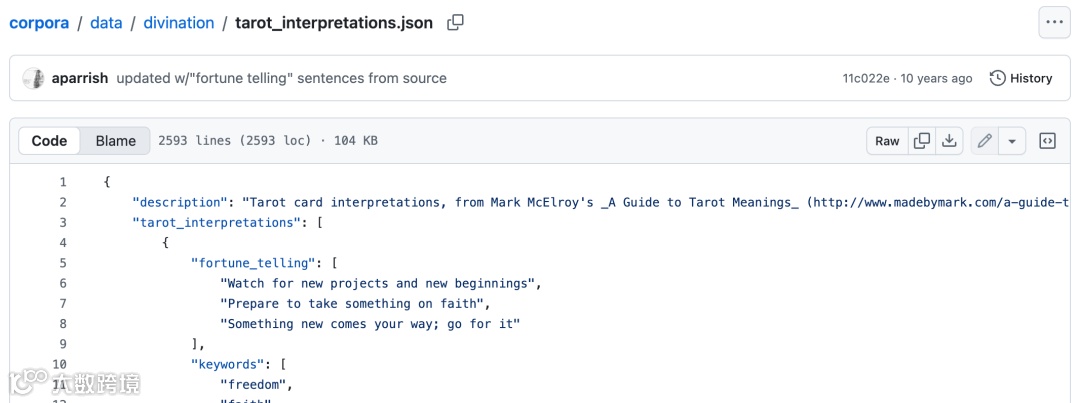The image size is (1080, 403).
Task: Select line number 5
Action: pos(62,263)
